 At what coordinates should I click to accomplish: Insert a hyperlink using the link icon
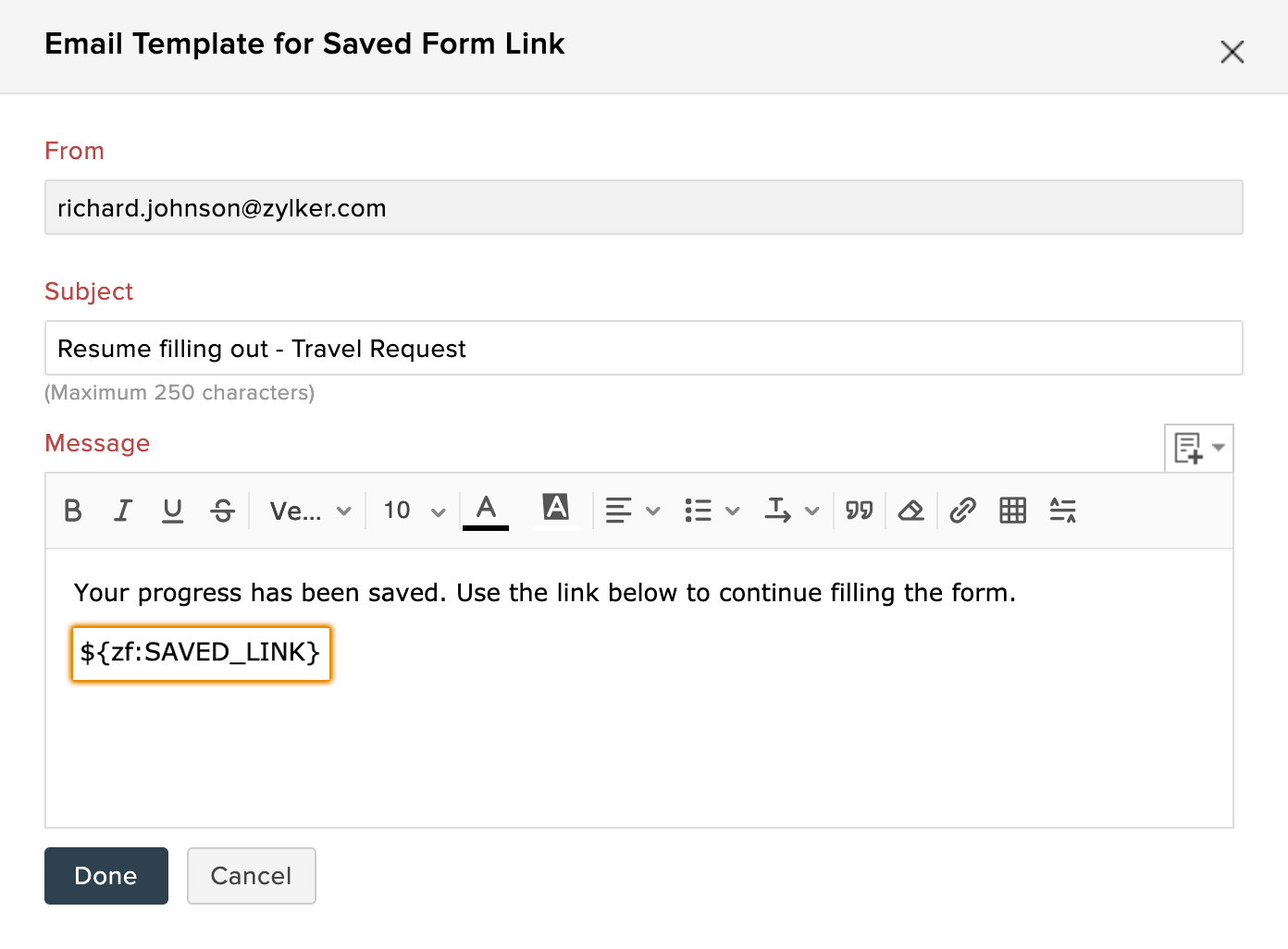pyautogui.click(x=963, y=511)
